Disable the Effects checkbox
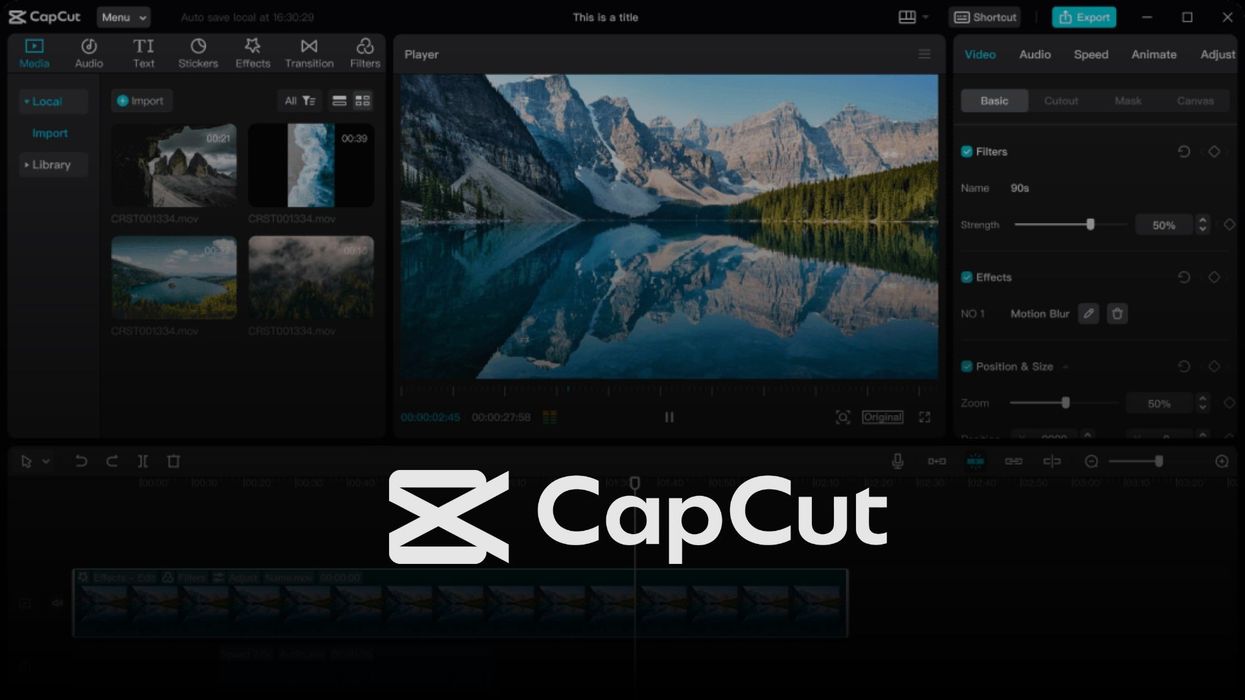 (967, 278)
